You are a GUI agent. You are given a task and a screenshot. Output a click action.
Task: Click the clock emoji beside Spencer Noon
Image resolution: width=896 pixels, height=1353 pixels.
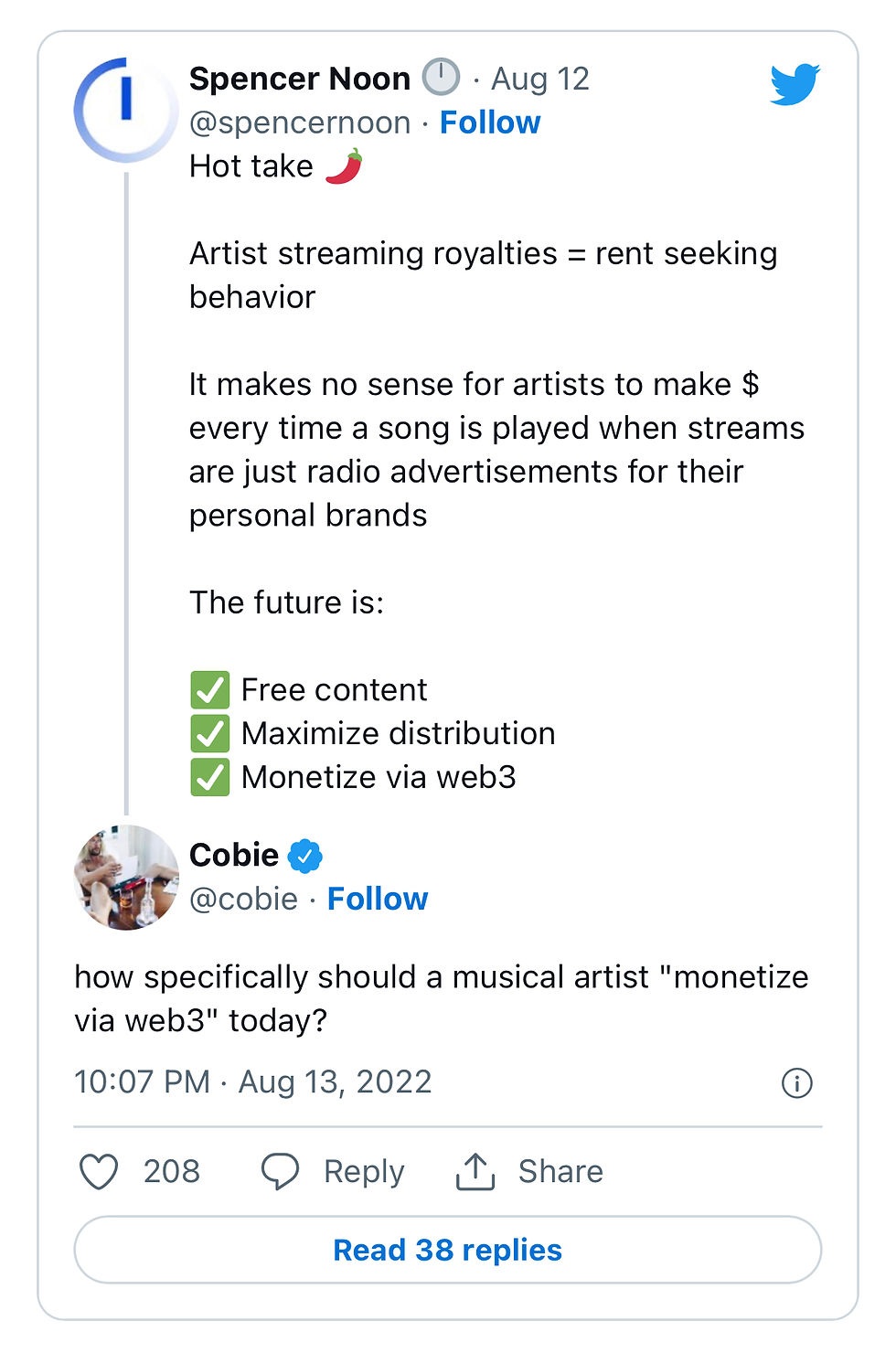(x=441, y=78)
